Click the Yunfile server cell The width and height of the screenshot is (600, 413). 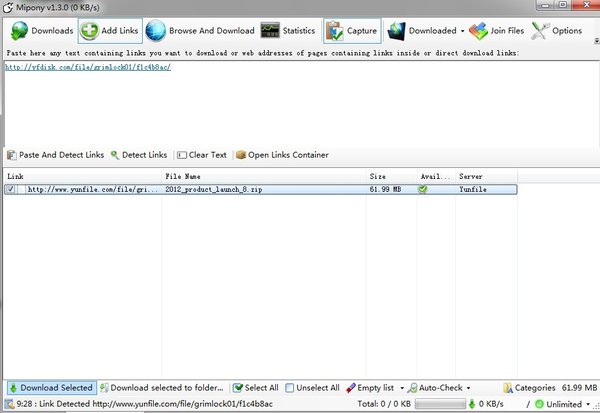[x=473, y=189]
